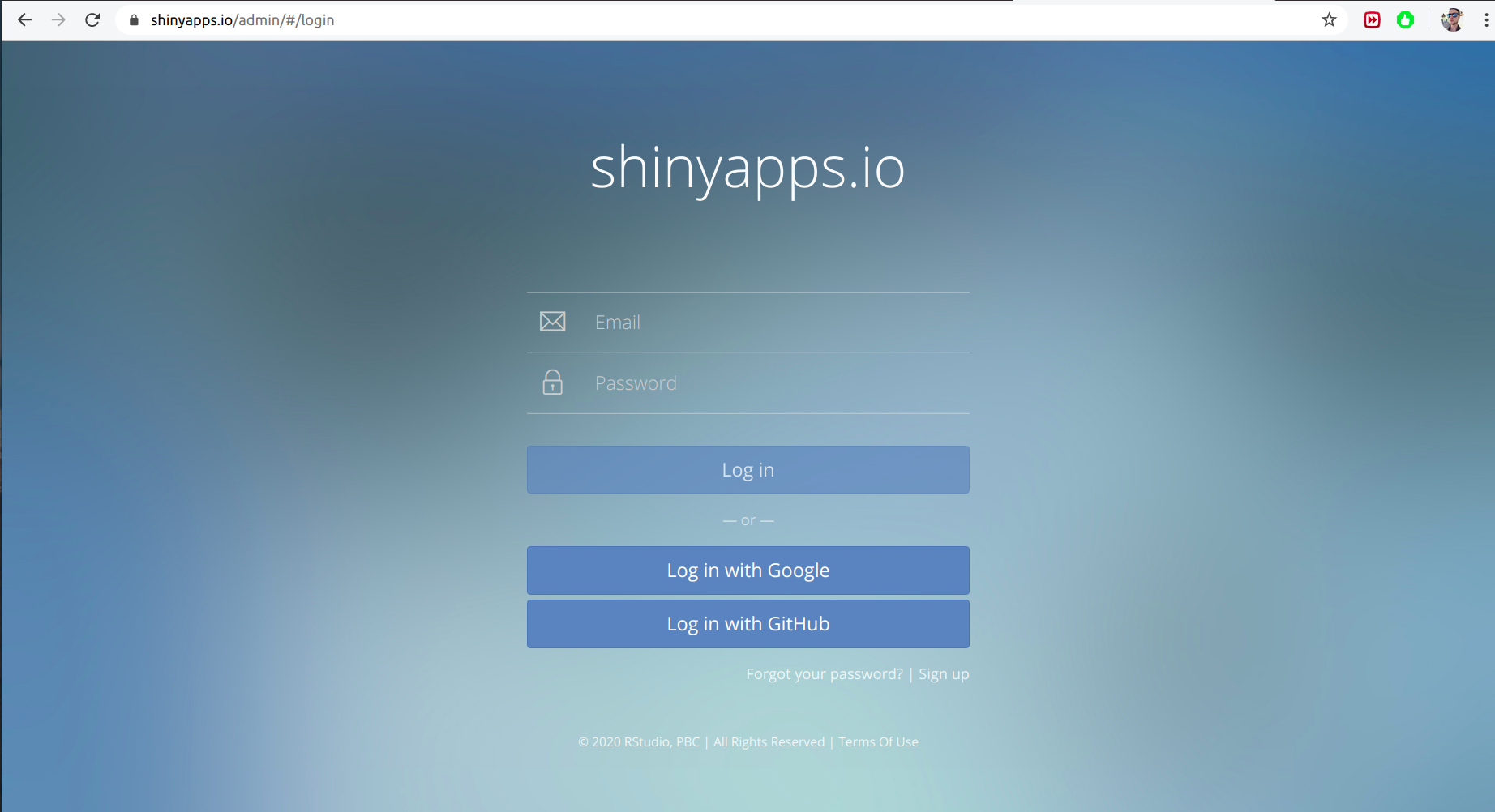This screenshot has height=812, width=1495.
Task: Select Log in with Google
Action: coord(747,570)
